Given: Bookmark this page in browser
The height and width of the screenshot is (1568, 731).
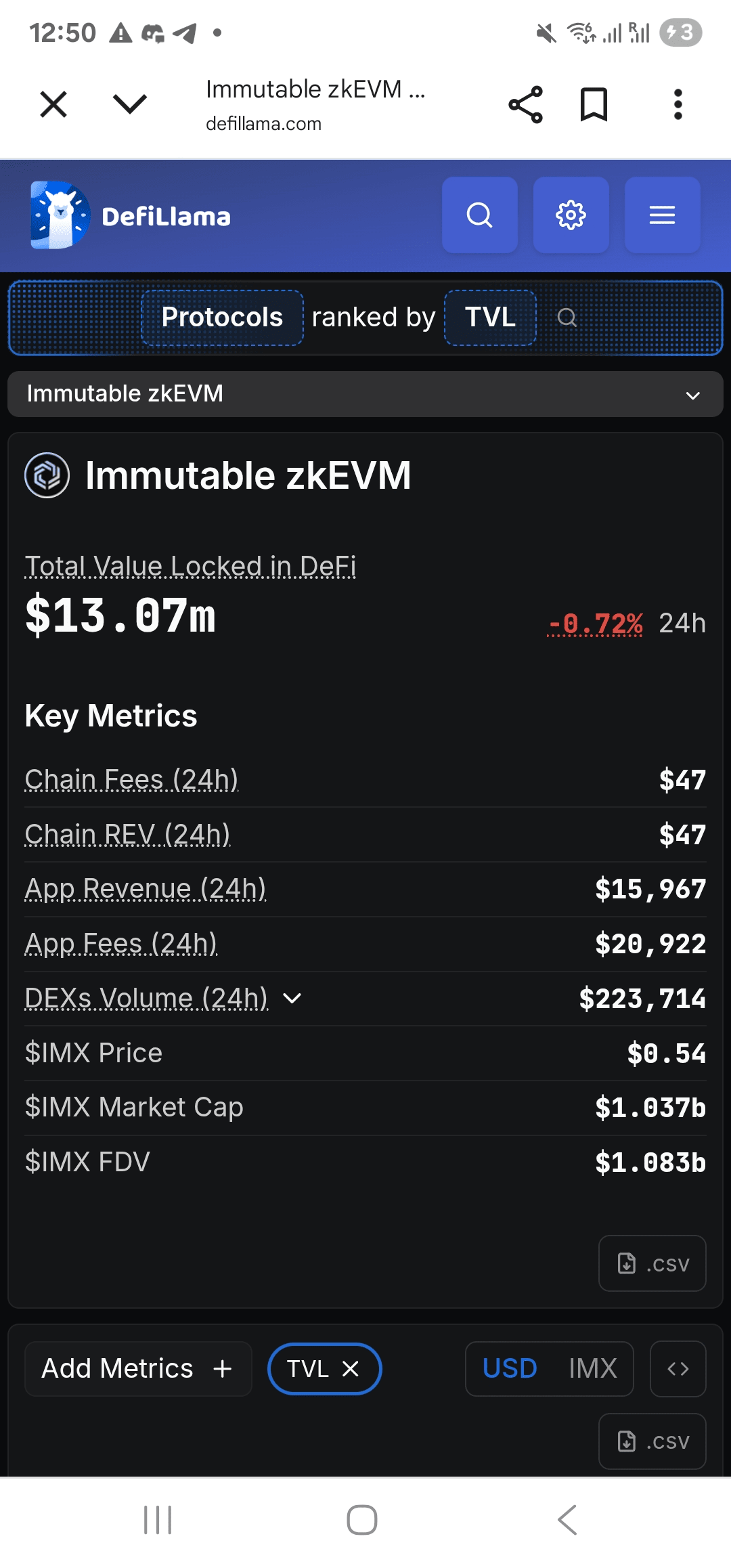Looking at the screenshot, I should (594, 105).
